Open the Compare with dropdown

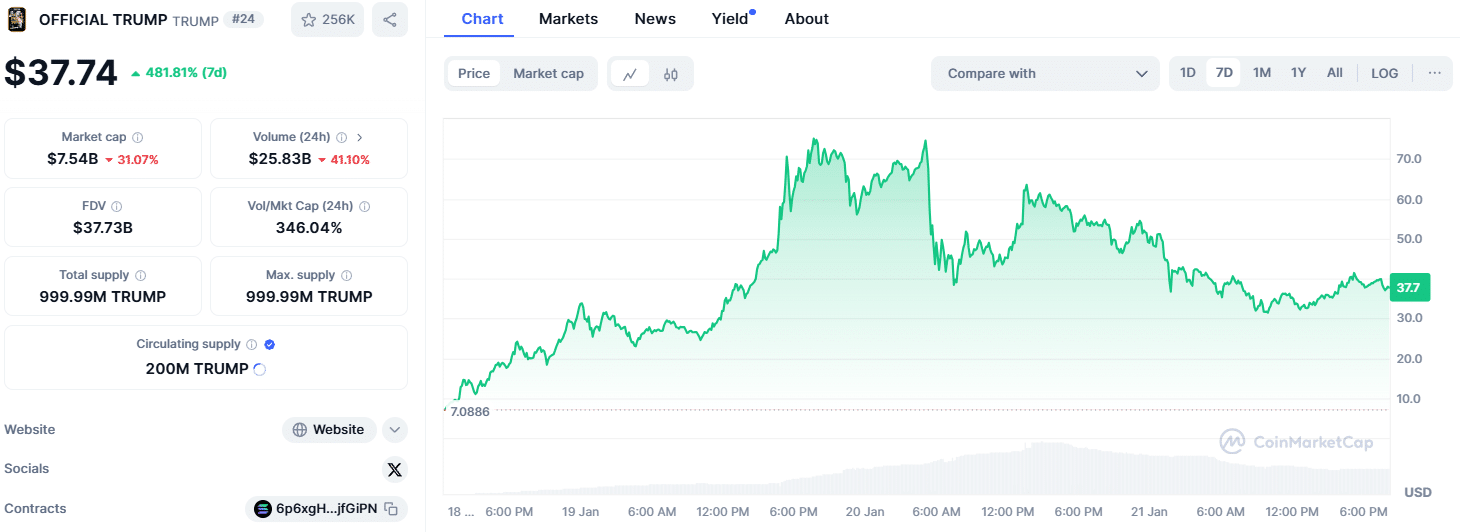1045,73
